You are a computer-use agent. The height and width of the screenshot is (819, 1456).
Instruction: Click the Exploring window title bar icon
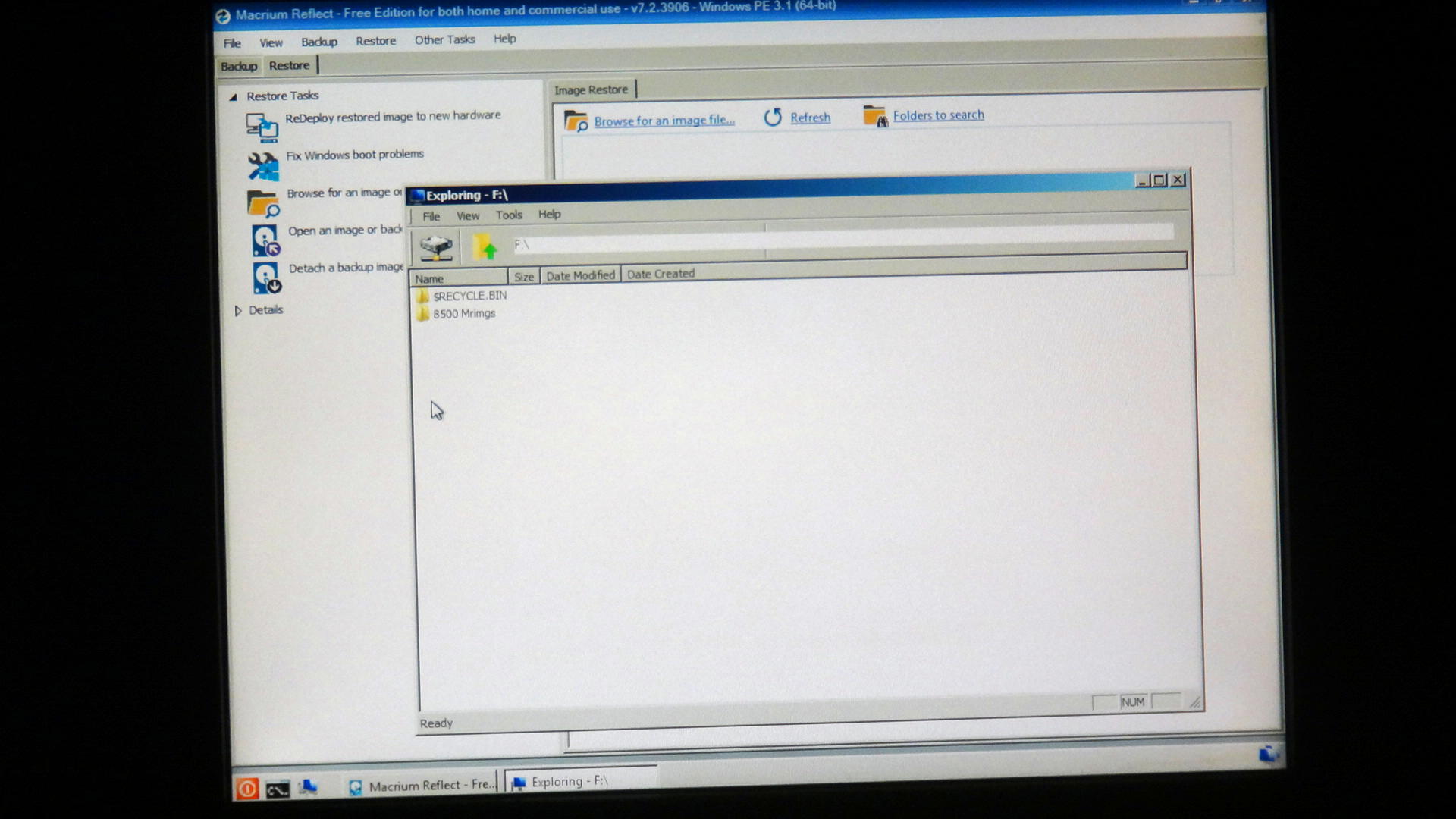[x=417, y=196]
